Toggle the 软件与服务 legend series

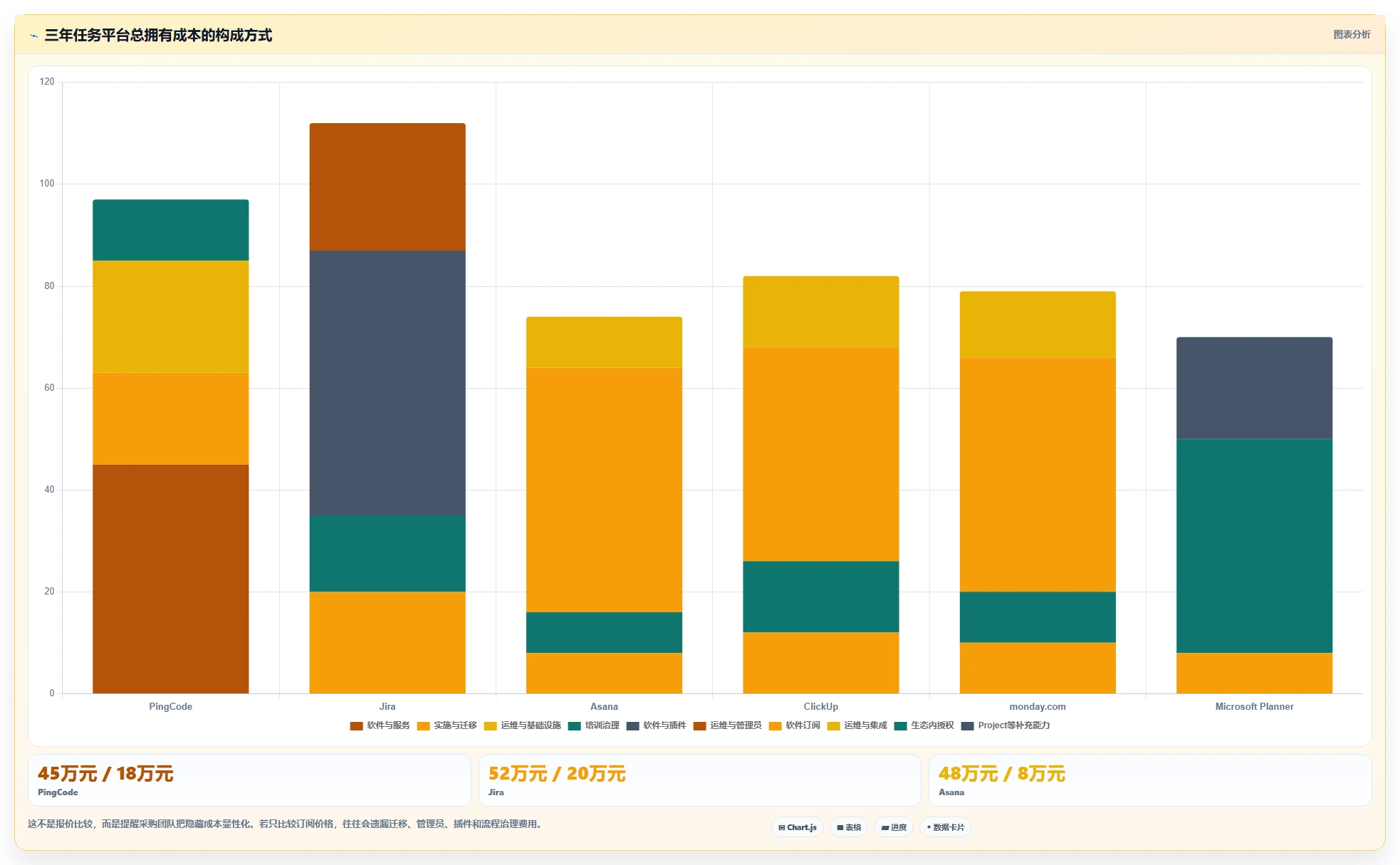[380, 725]
